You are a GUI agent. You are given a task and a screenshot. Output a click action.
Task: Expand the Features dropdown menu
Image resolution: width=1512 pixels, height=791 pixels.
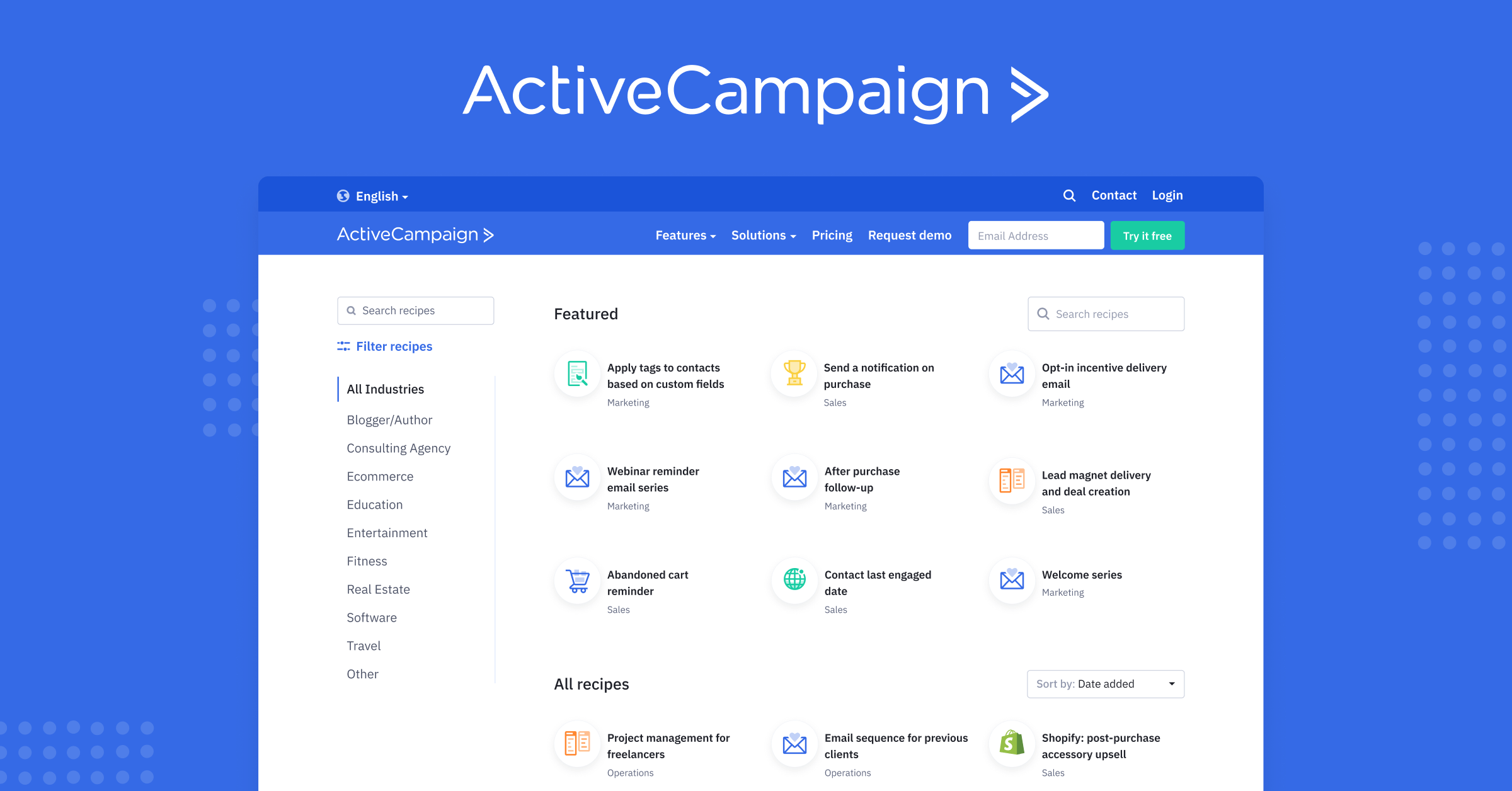click(x=682, y=235)
